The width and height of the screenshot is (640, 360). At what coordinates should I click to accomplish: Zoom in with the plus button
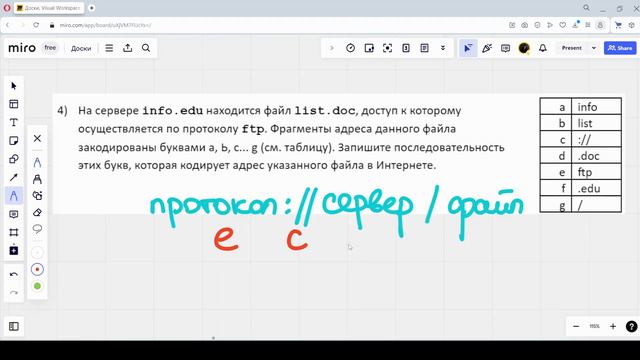point(613,326)
